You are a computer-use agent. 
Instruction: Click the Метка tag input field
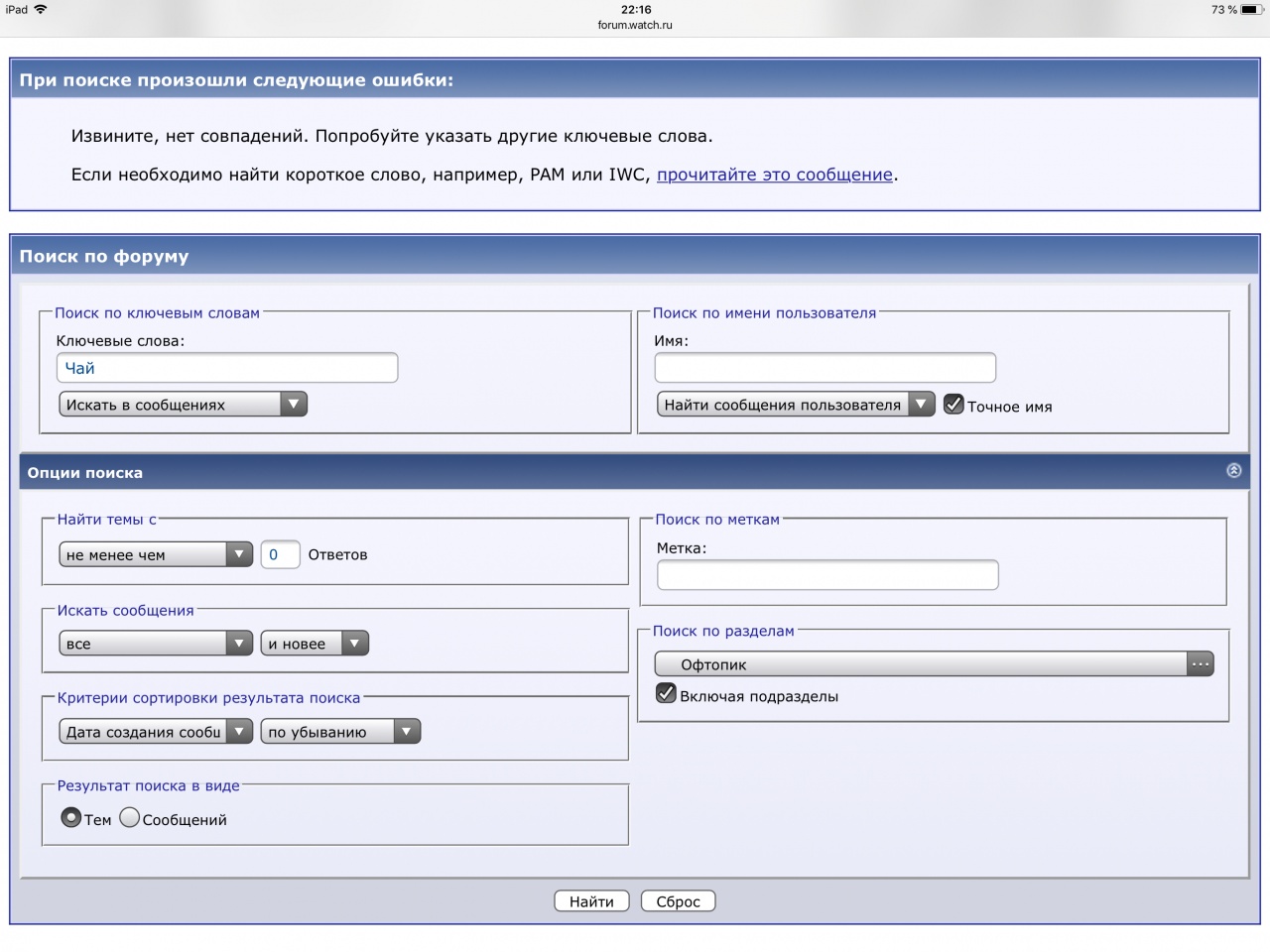point(827,575)
